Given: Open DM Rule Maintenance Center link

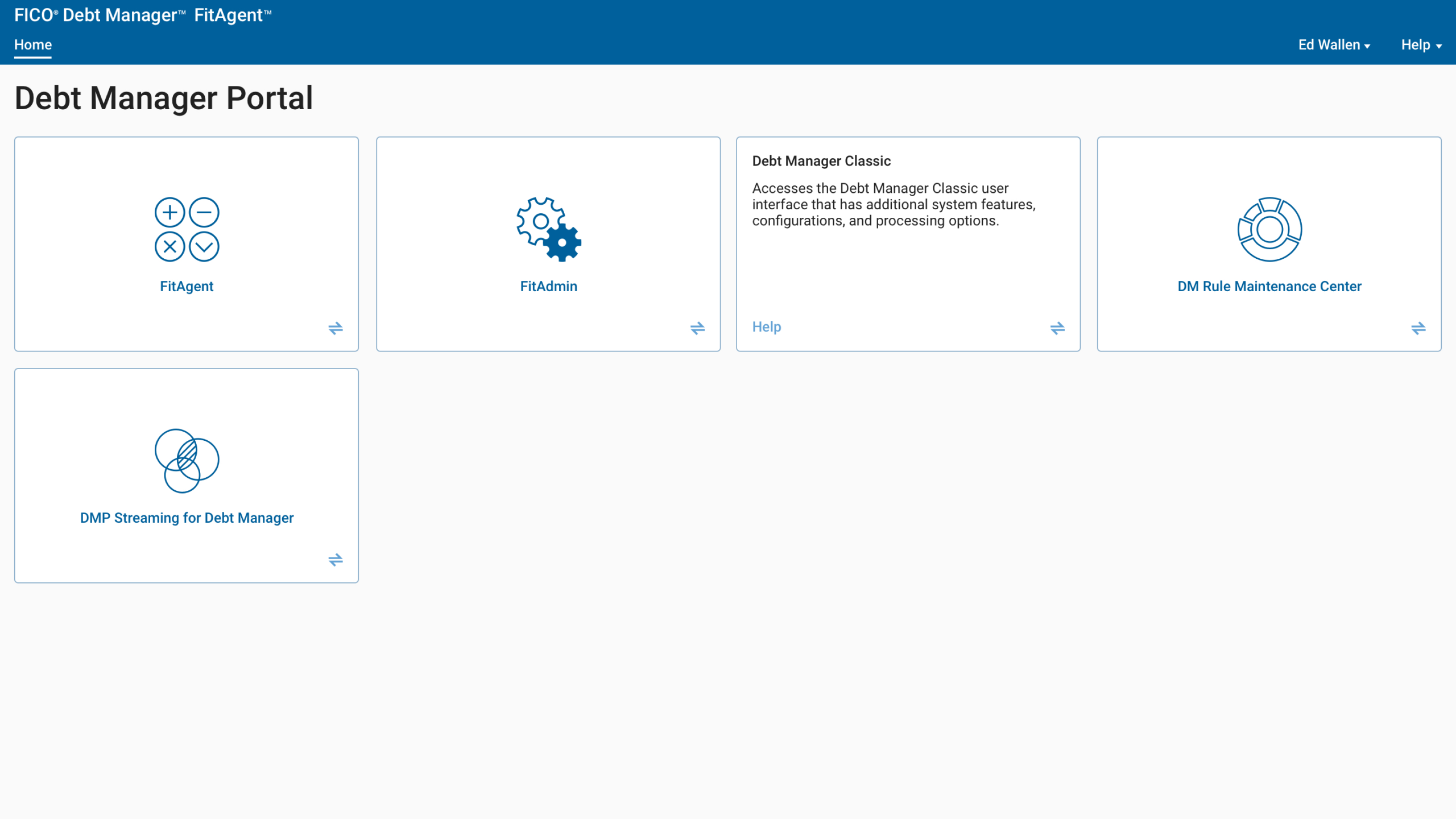Looking at the screenshot, I should click(x=1269, y=286).
